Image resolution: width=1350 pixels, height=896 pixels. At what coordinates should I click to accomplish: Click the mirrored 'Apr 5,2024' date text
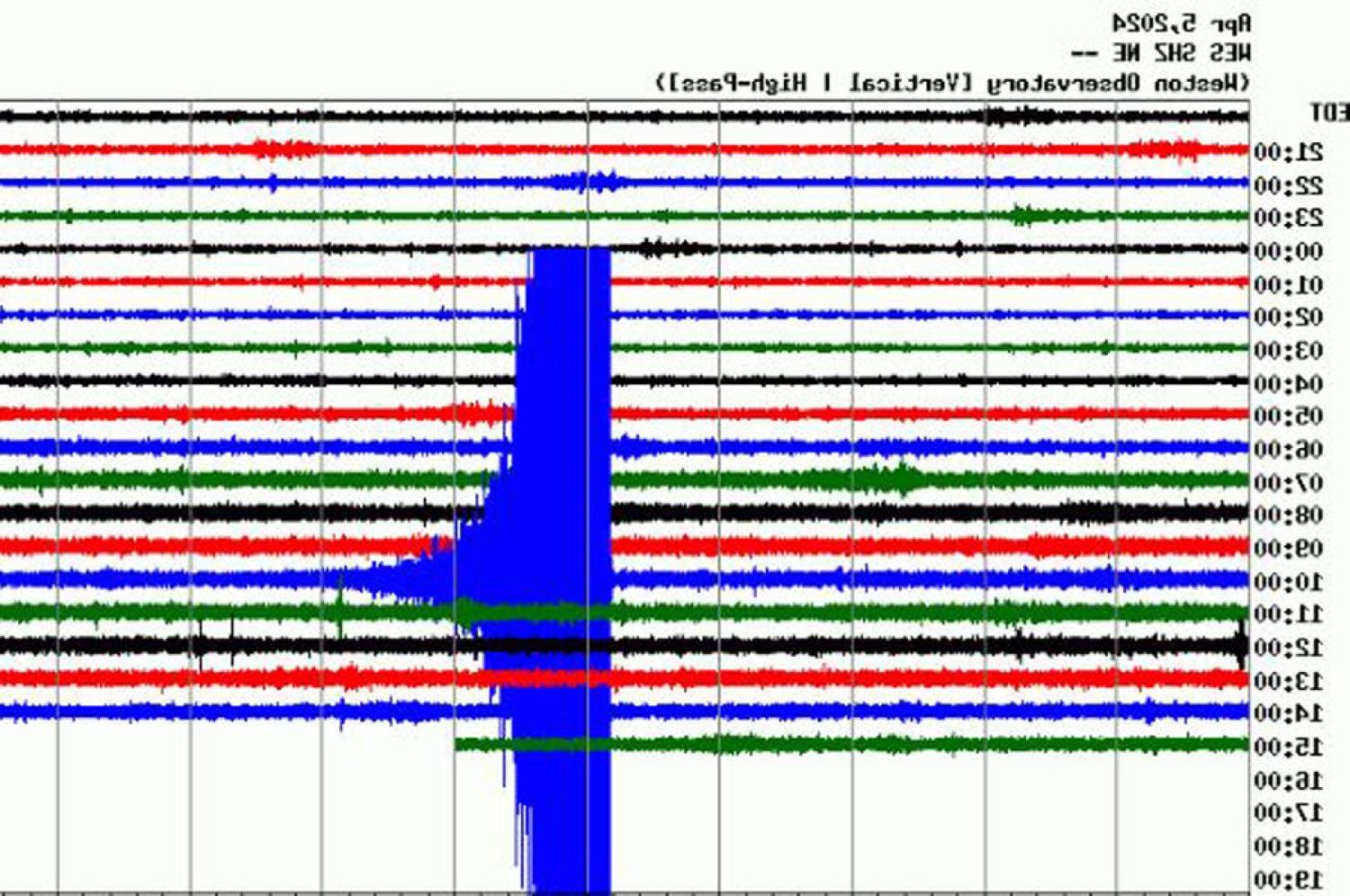[x=1181, y=22]
